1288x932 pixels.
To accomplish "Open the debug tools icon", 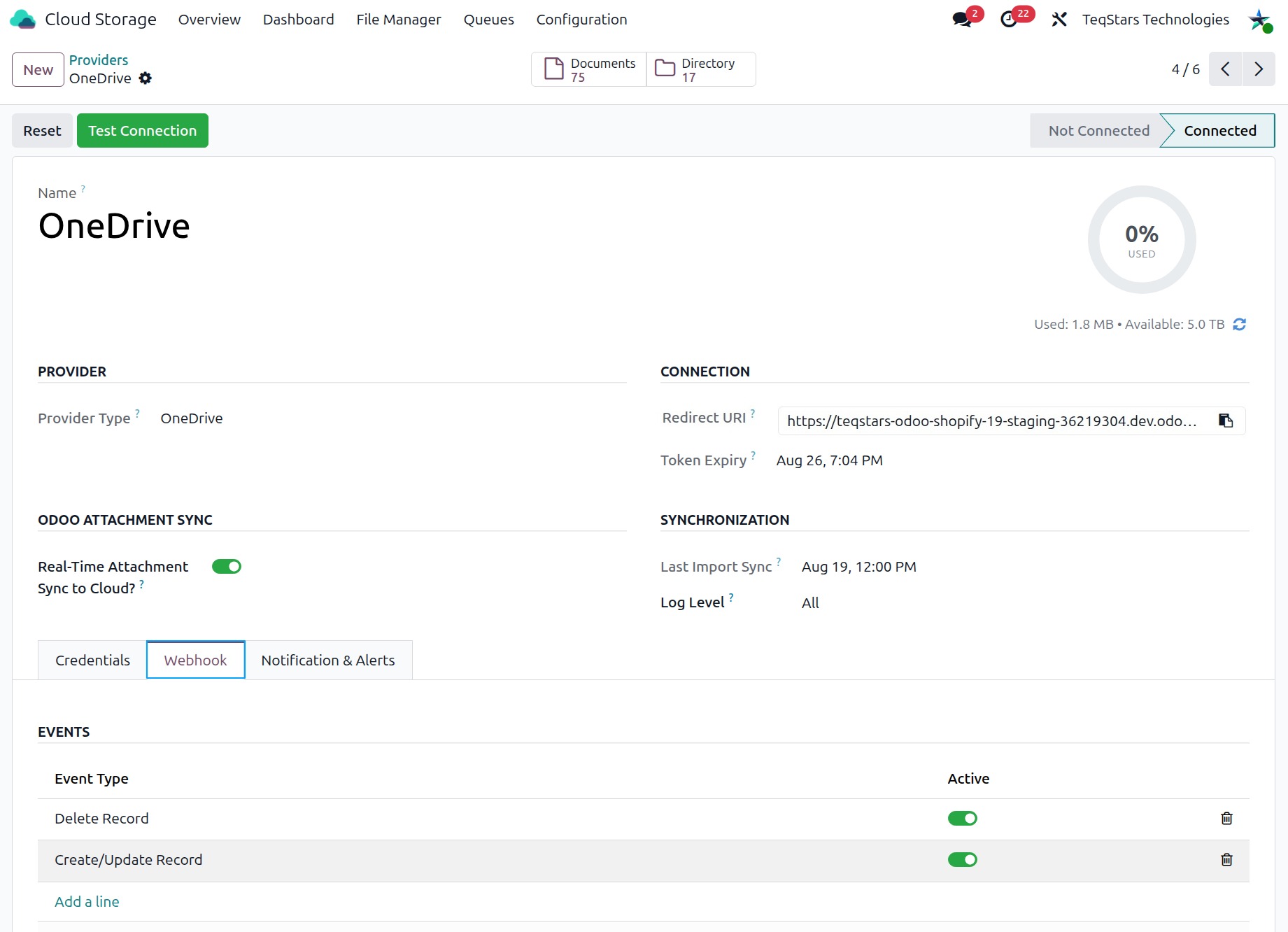I will click(1059, 20).
